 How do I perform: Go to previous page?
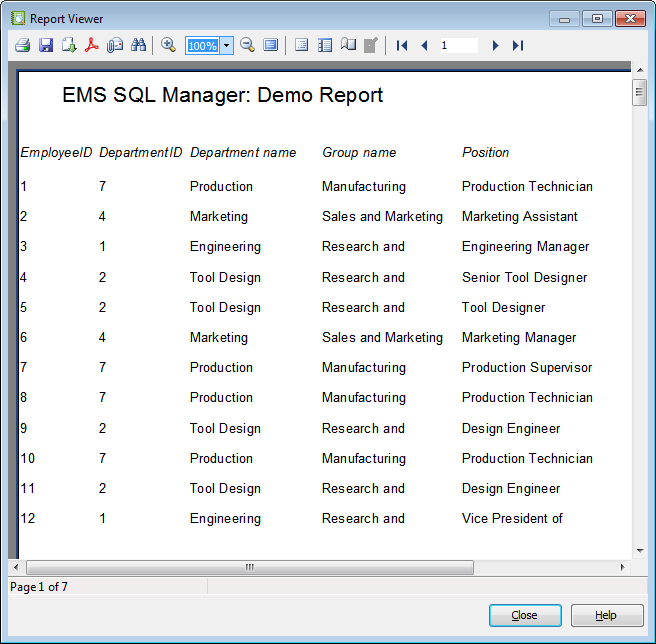coord(424,45)
